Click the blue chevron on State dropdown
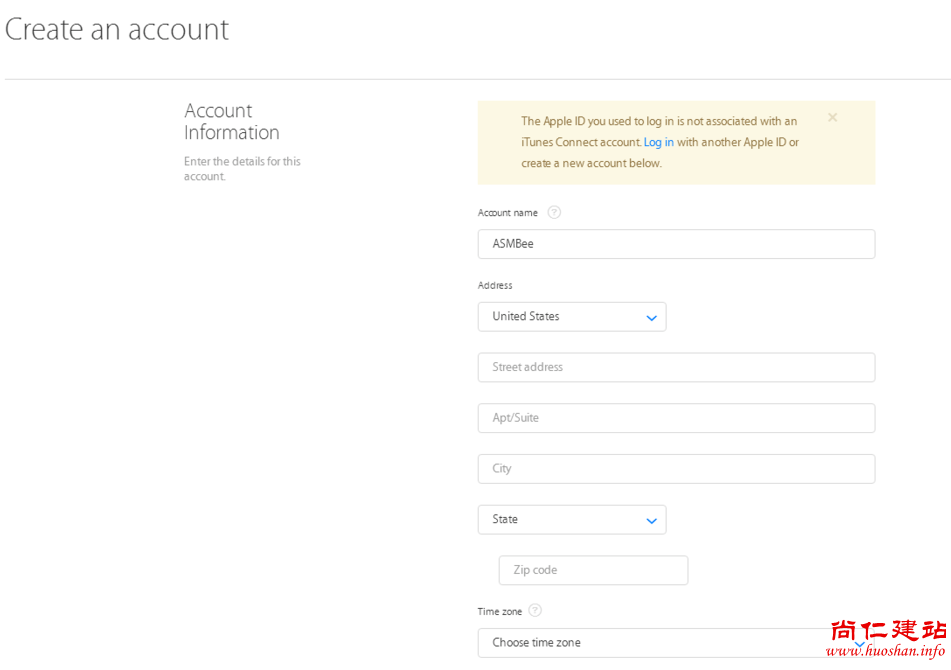 (651, 521)
